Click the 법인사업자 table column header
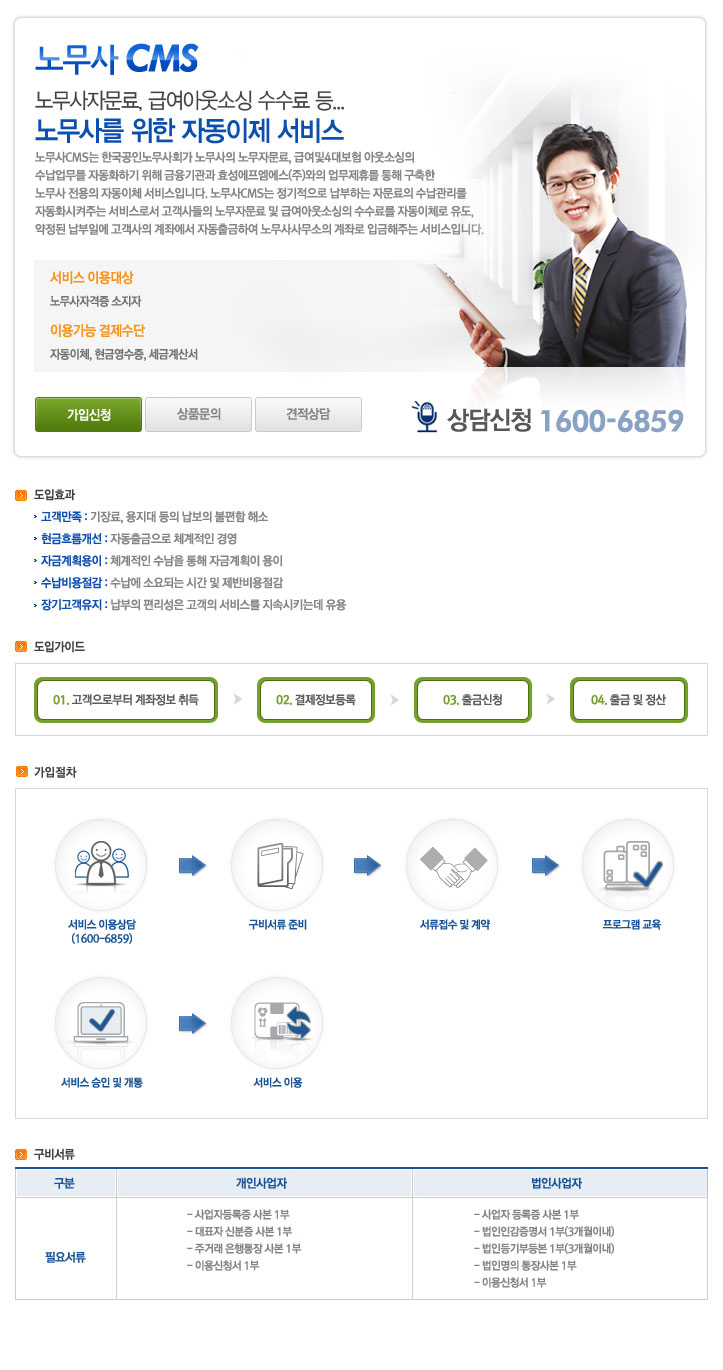 tap(559, 1183)
